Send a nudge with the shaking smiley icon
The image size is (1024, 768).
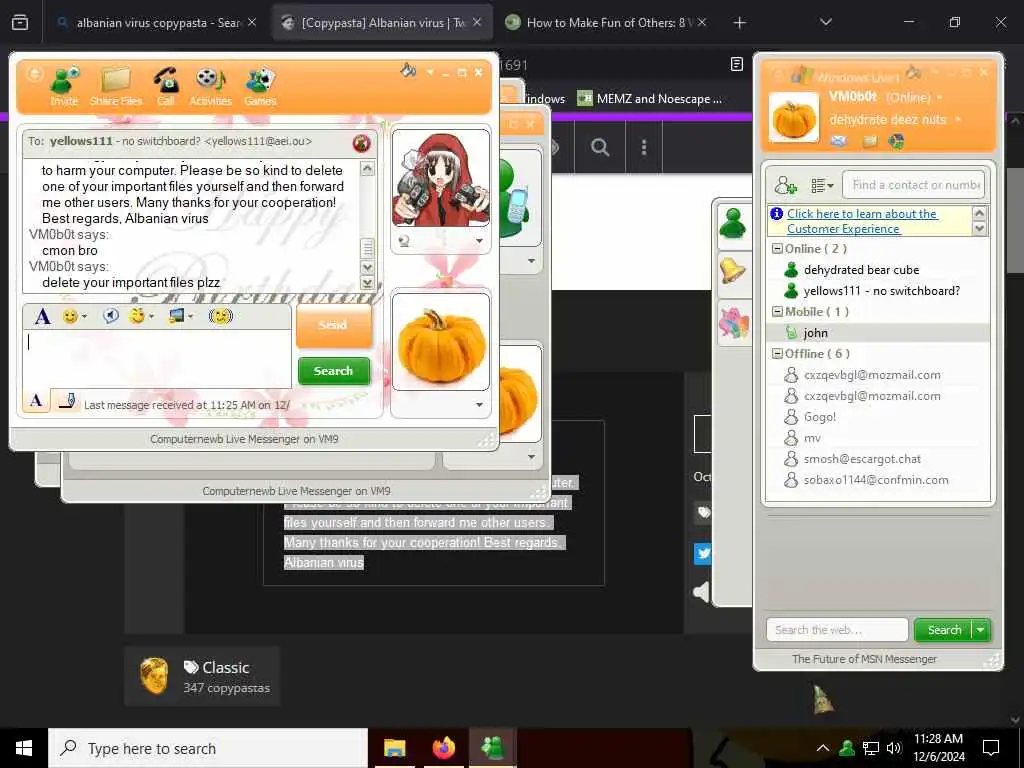coord(221,316)
